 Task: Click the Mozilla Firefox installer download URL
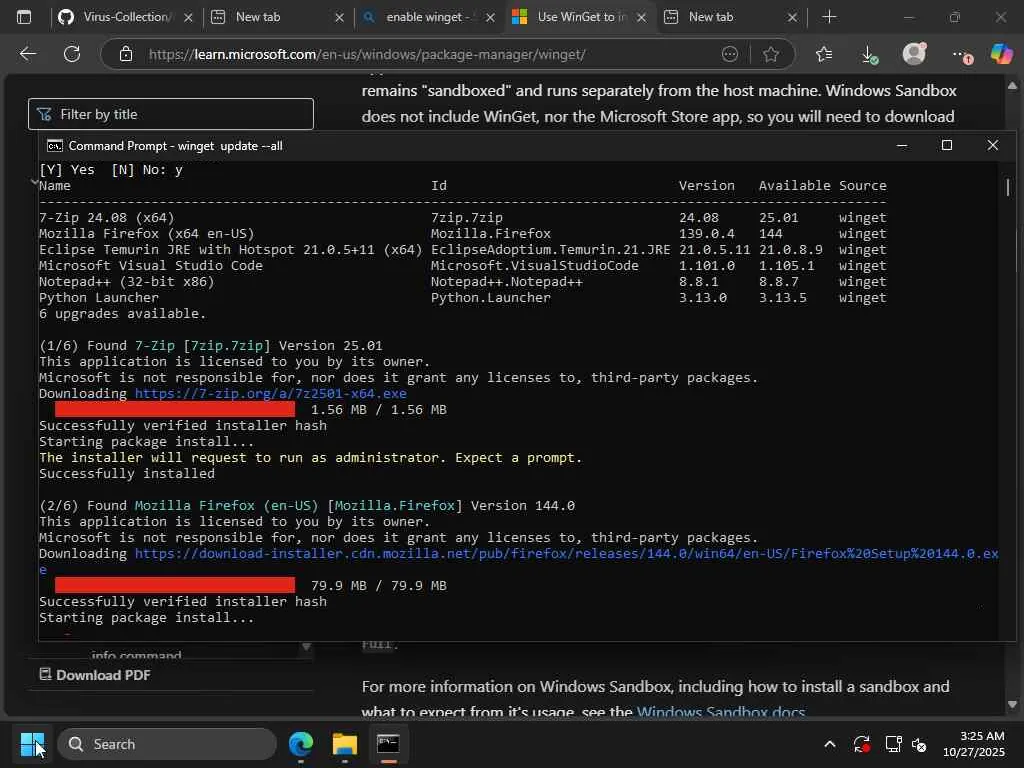coord(566,553)
